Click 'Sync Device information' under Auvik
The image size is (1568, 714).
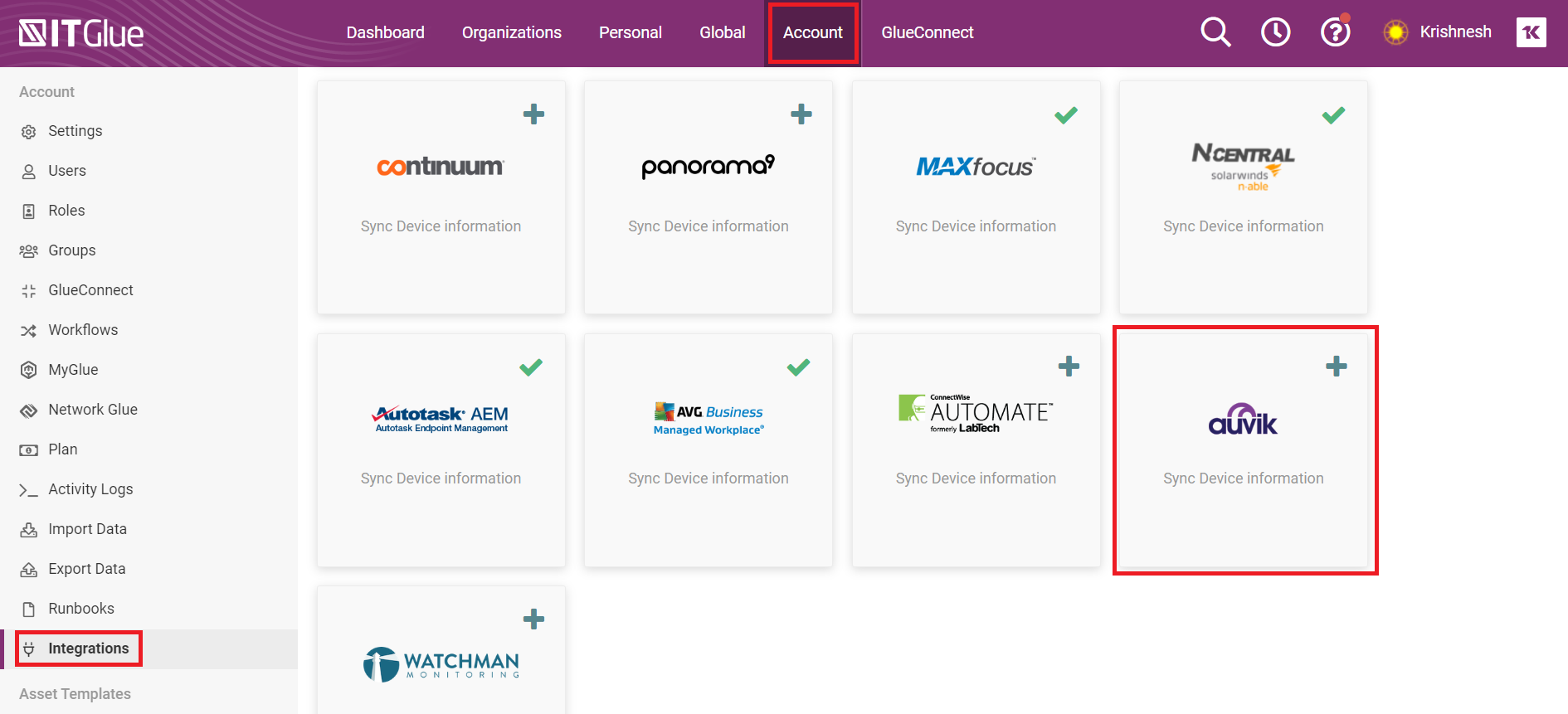coord(1243,478)
